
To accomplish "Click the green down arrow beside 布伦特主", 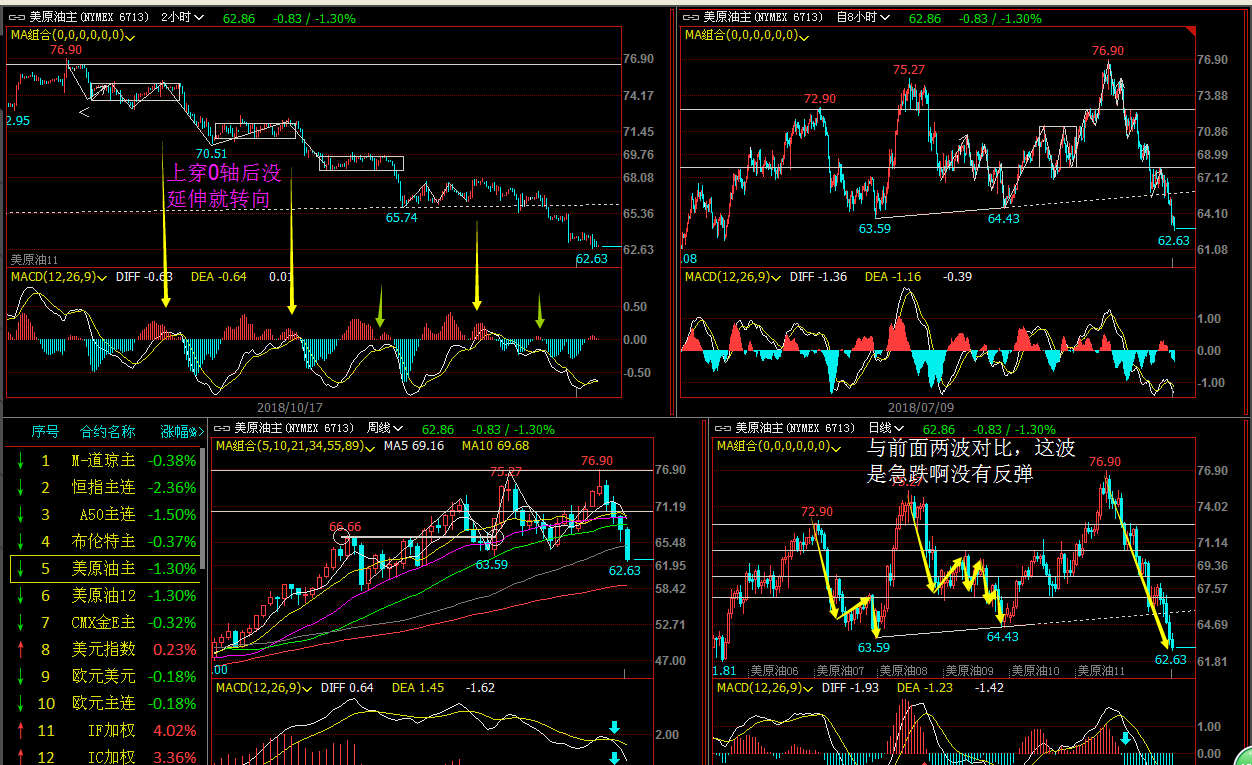I will click(x=19, y=541).
